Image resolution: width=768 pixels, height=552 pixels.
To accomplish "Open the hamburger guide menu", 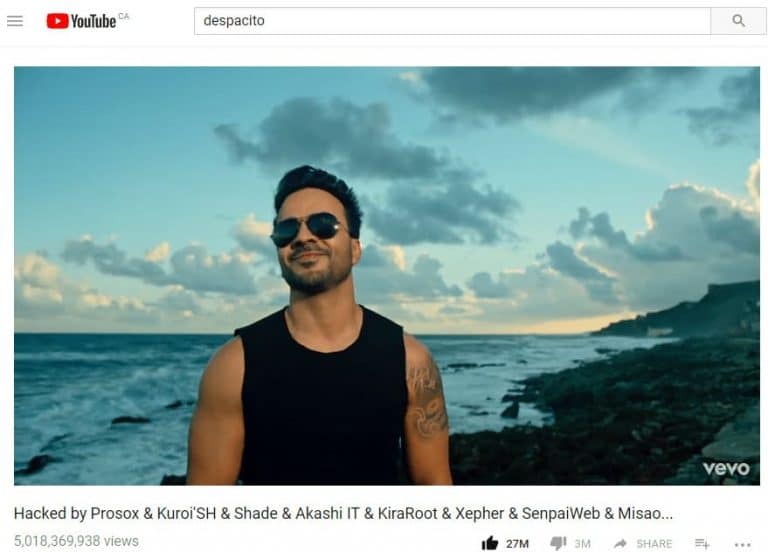I will (15, 21).
